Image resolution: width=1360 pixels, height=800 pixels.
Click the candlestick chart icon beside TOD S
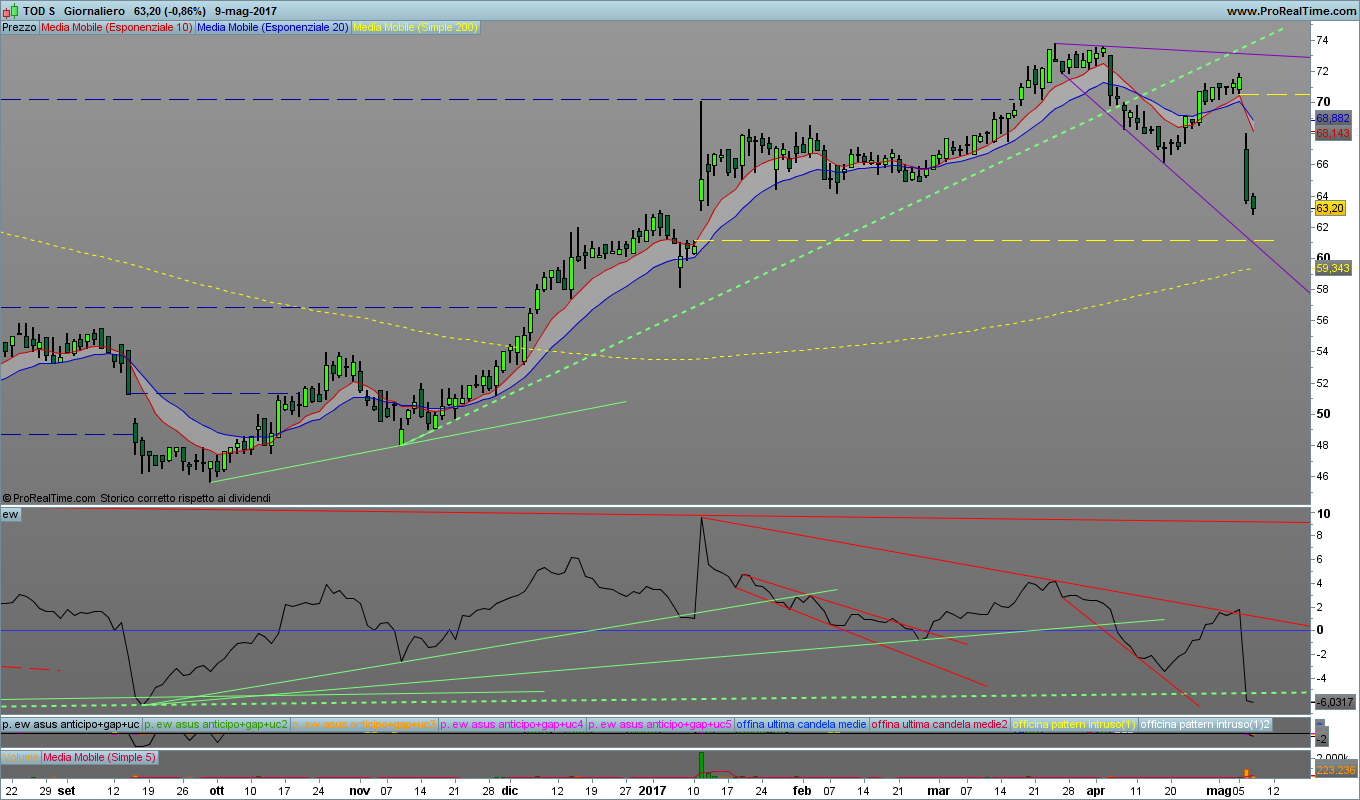pyautogui.click(x=10, y=10)
